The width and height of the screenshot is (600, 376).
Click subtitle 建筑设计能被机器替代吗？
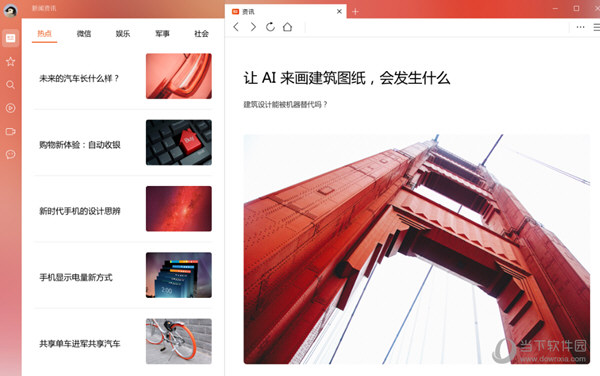(x=285, y=104)
